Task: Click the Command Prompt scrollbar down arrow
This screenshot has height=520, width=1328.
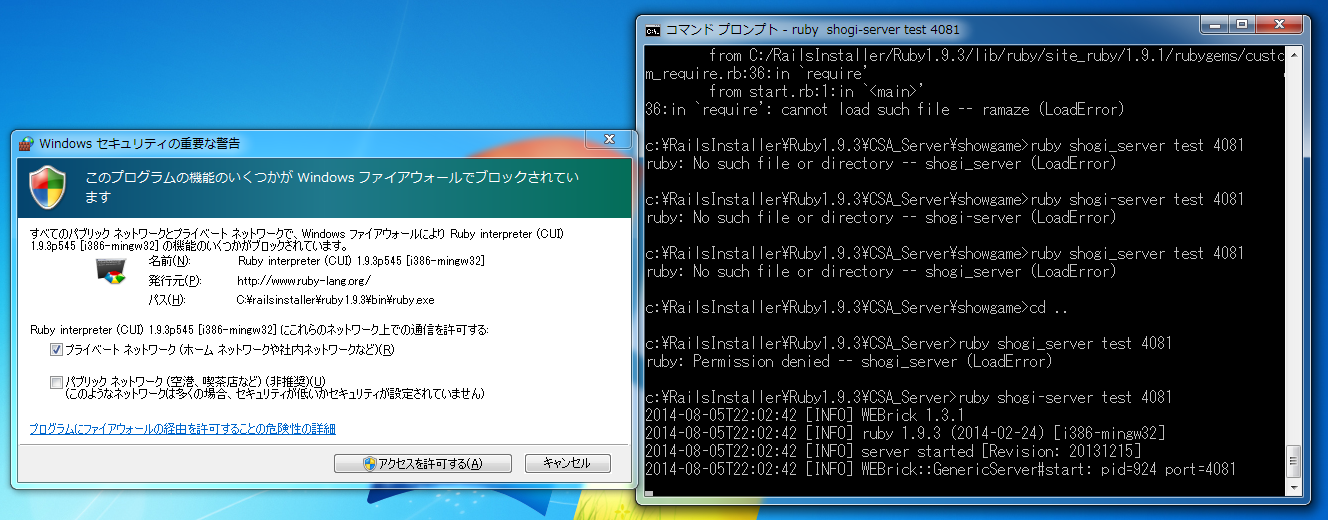Action: coord(1292,487)
